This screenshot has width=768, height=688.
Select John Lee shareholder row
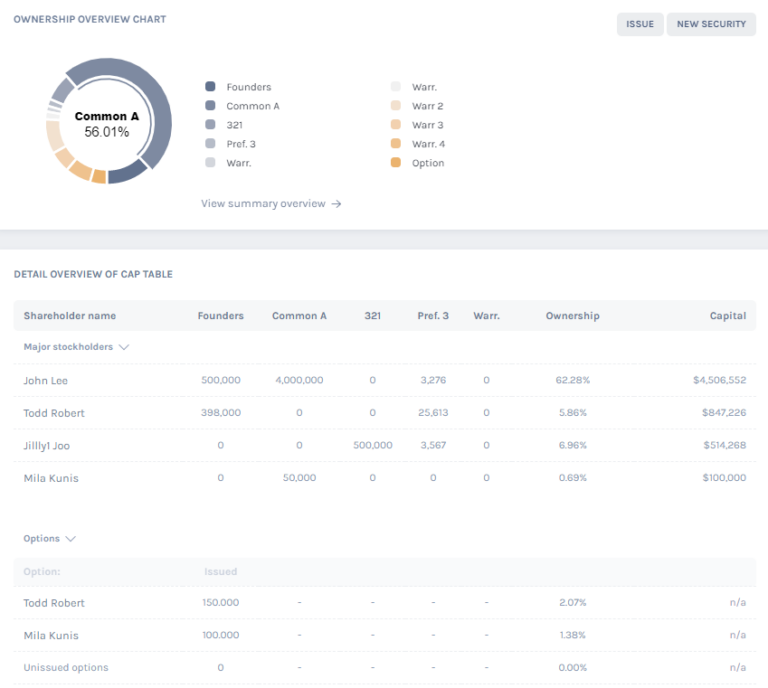46,381
